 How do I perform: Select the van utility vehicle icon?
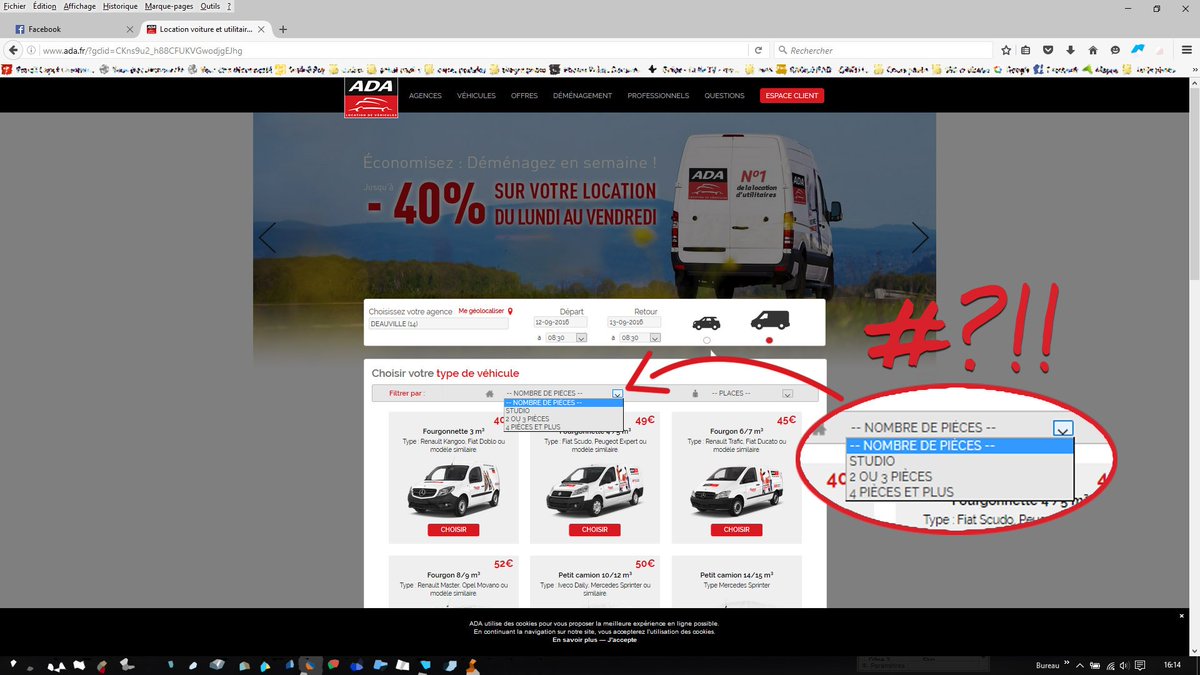pyautogui.click(x=769, y=320)
